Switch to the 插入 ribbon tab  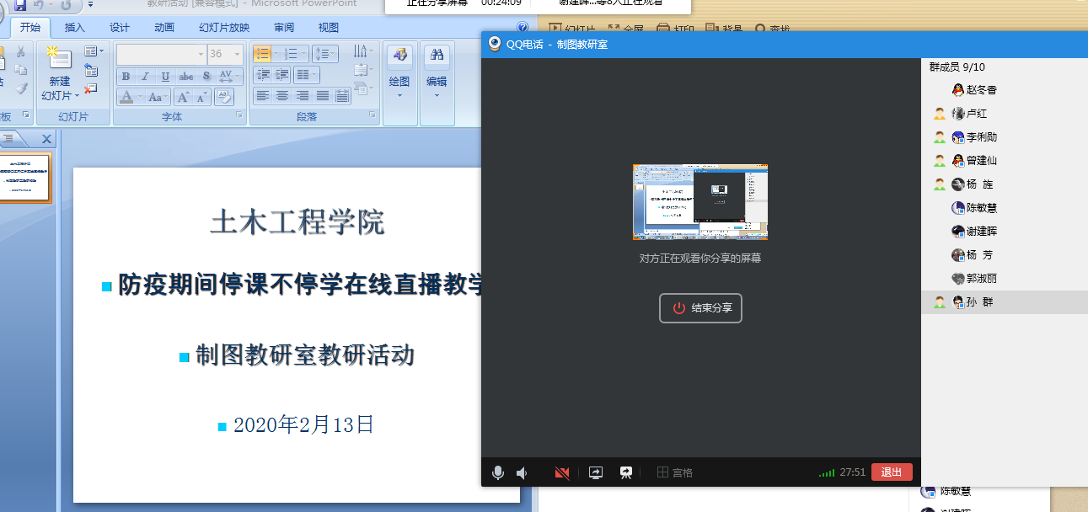tap(75, 28)
